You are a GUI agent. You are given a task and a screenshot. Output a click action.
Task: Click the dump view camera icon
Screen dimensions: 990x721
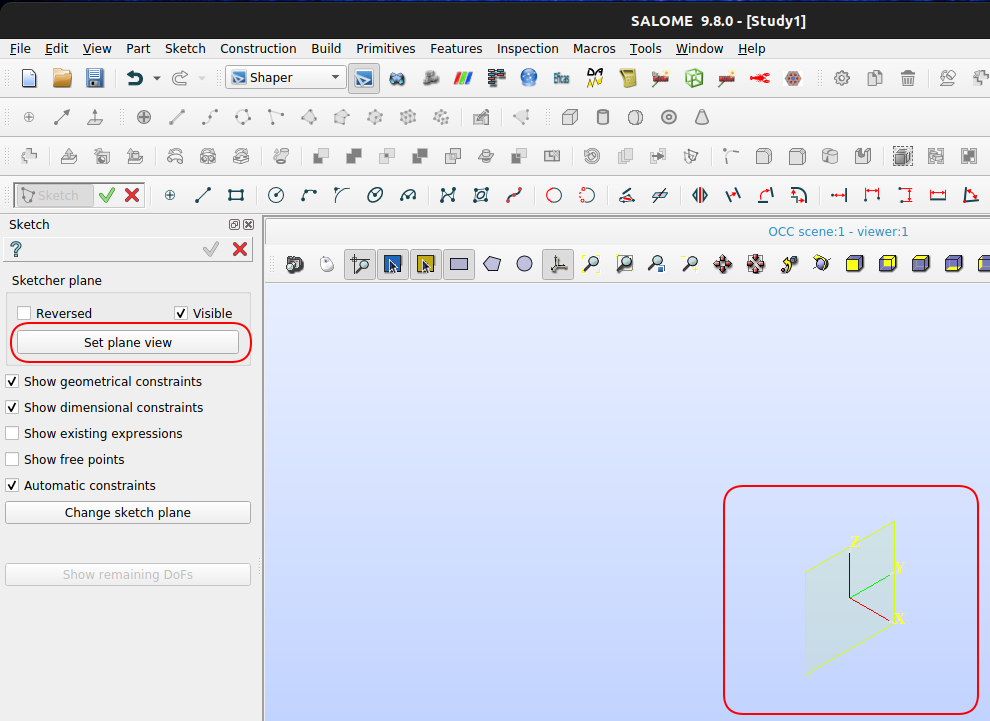(x=295, y=264)
